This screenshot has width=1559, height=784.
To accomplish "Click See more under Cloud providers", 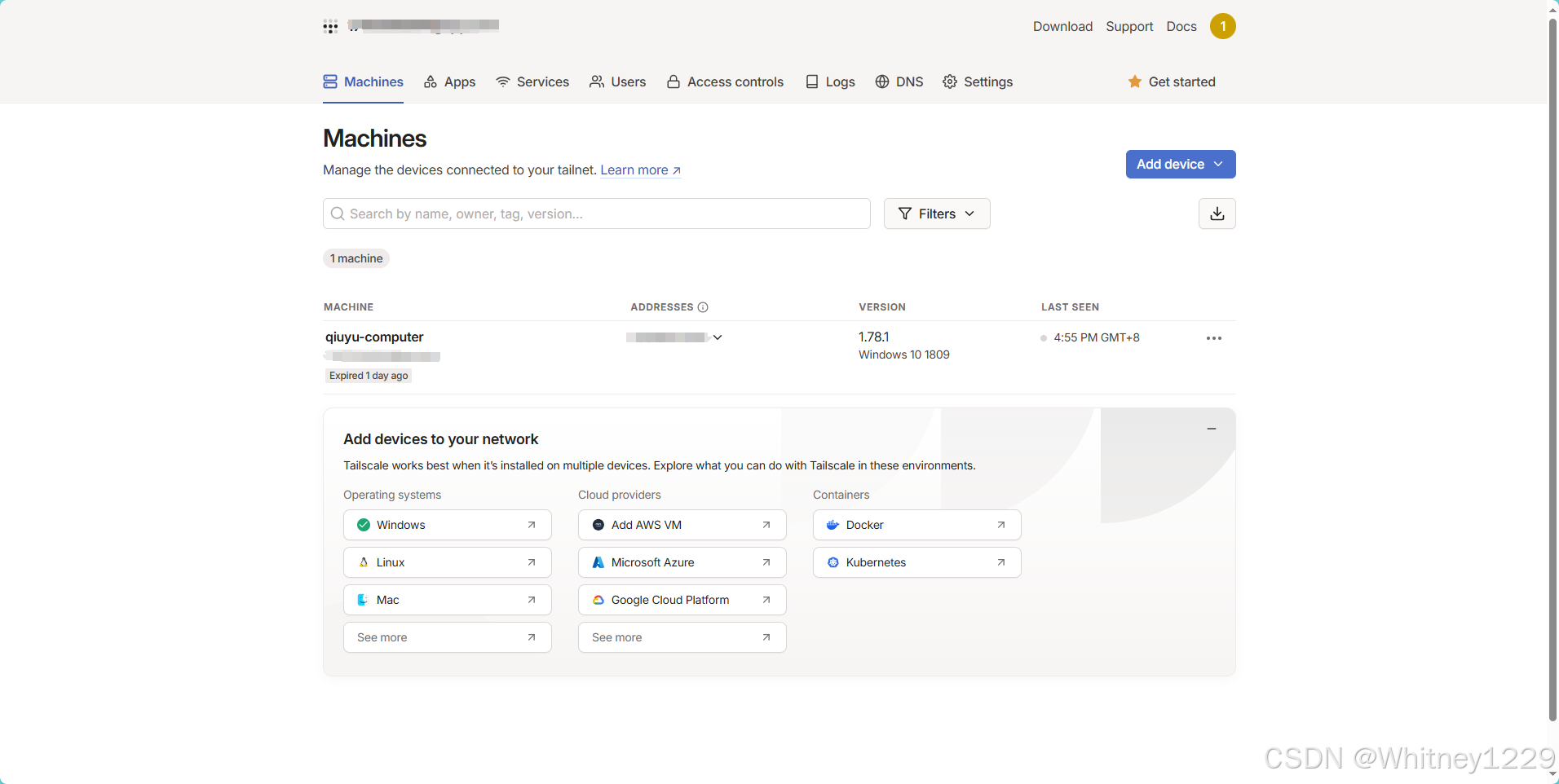I will click(682, 637).
